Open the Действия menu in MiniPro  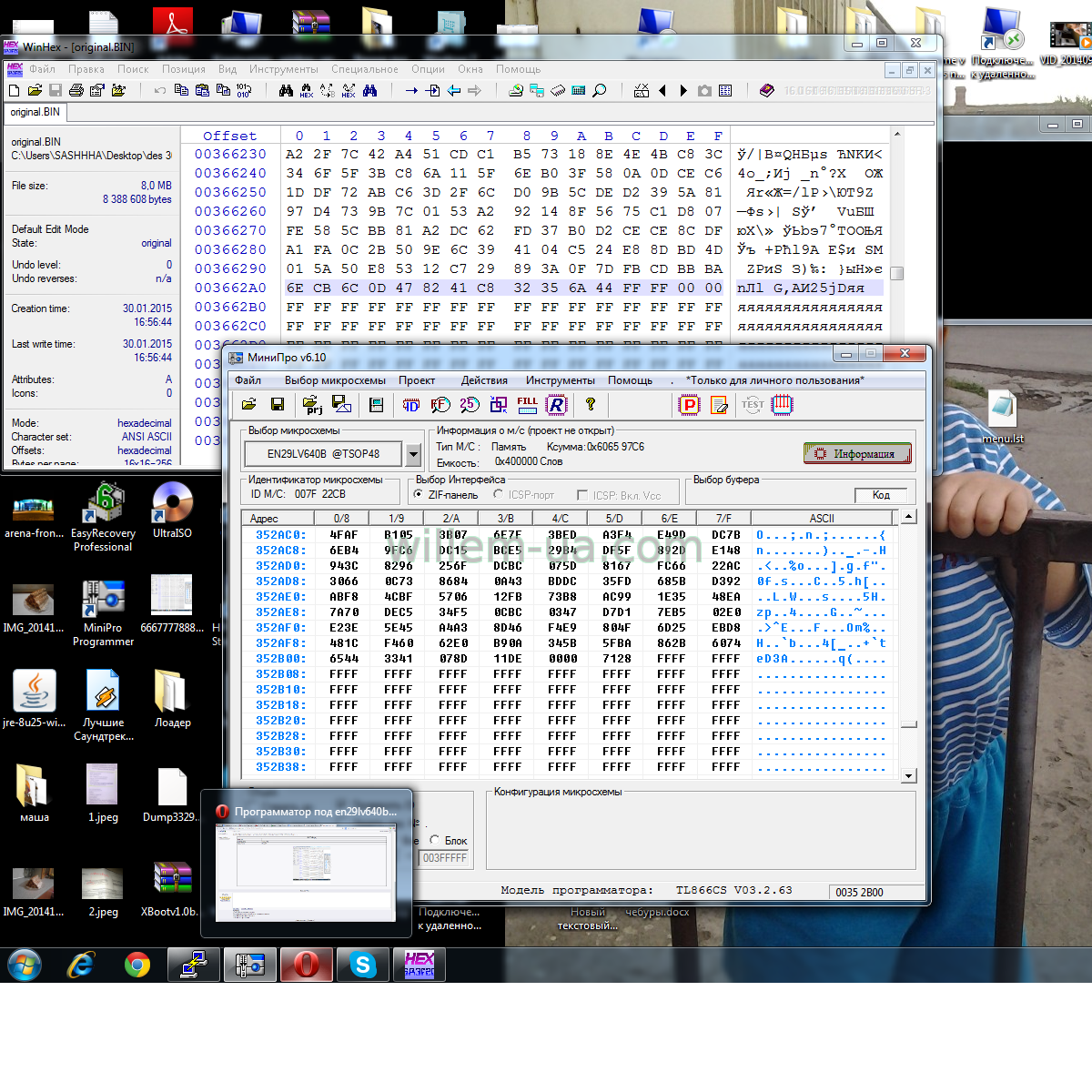click(x=484, y=380)
